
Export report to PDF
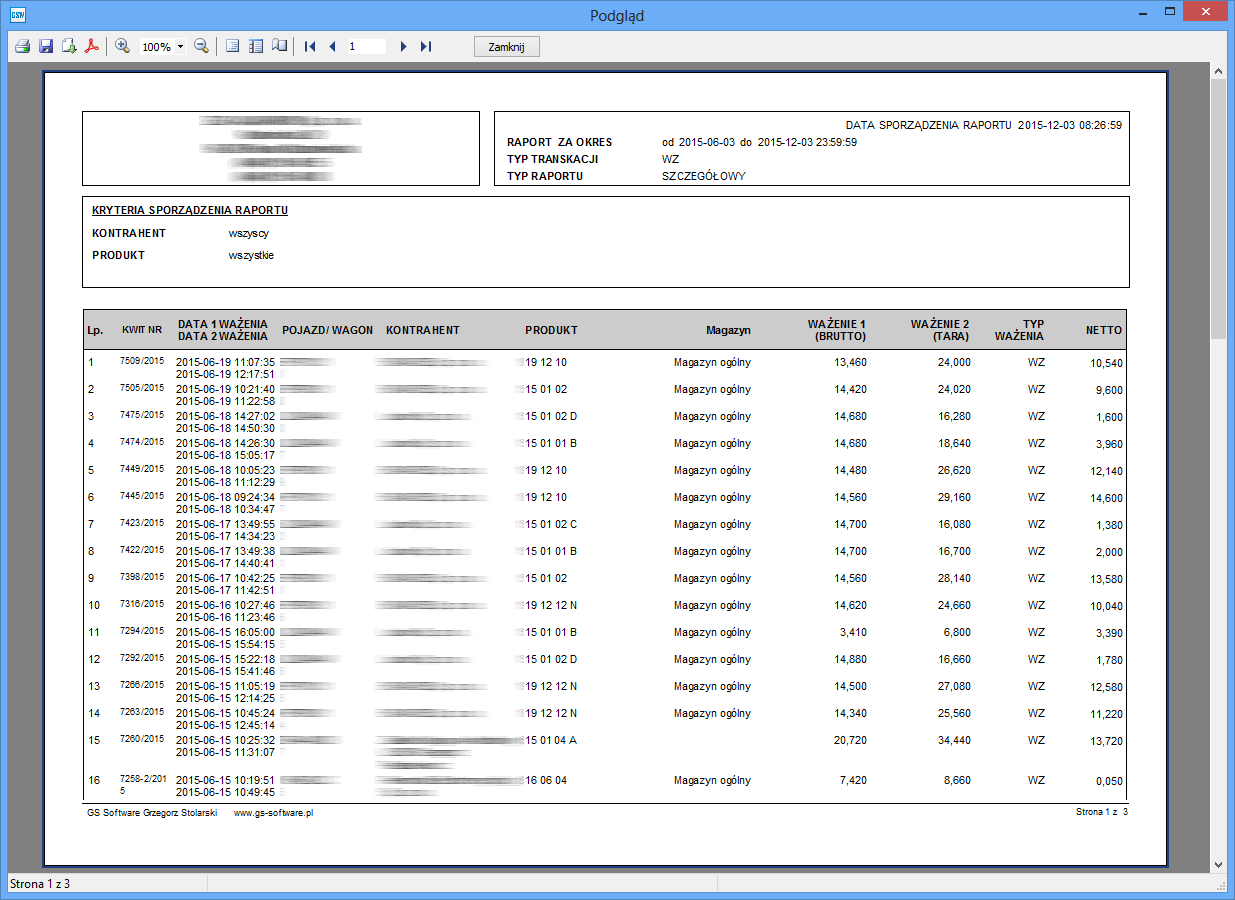point(92,46)
